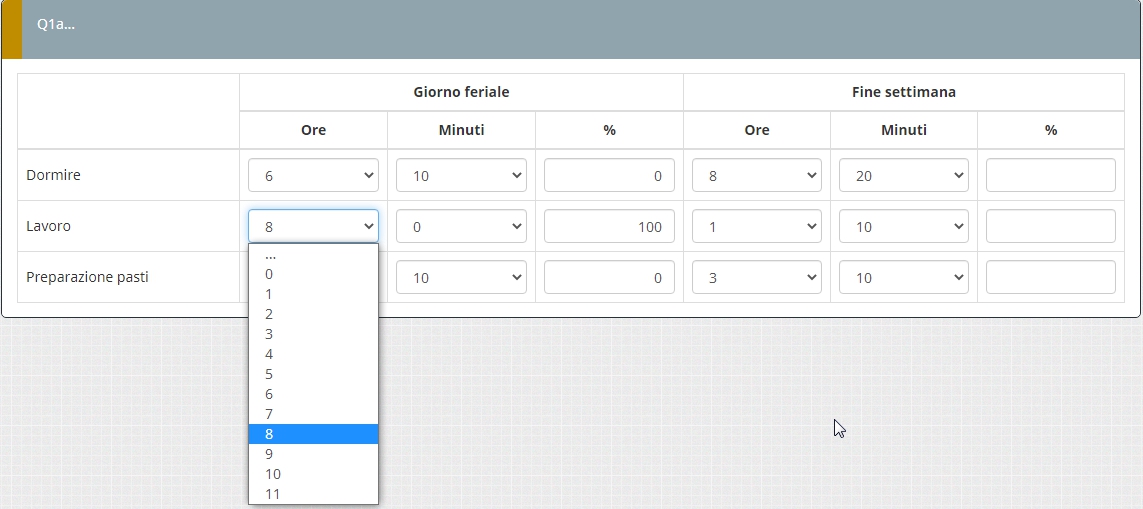This screenshot has height=509, width=1143.
Task: Open weekend Ore dropdown for Dormire
Action: click(756, 175)
